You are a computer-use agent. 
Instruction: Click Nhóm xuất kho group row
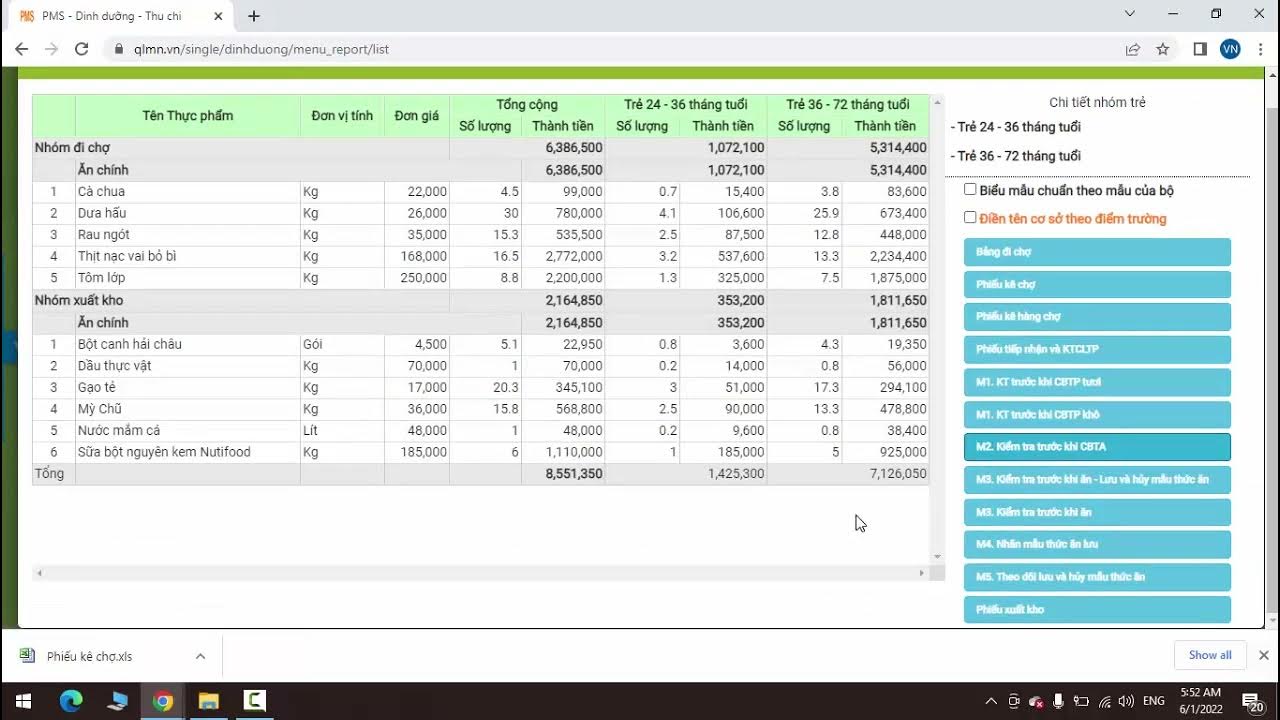pyautogui.click(x=480, y=300)
